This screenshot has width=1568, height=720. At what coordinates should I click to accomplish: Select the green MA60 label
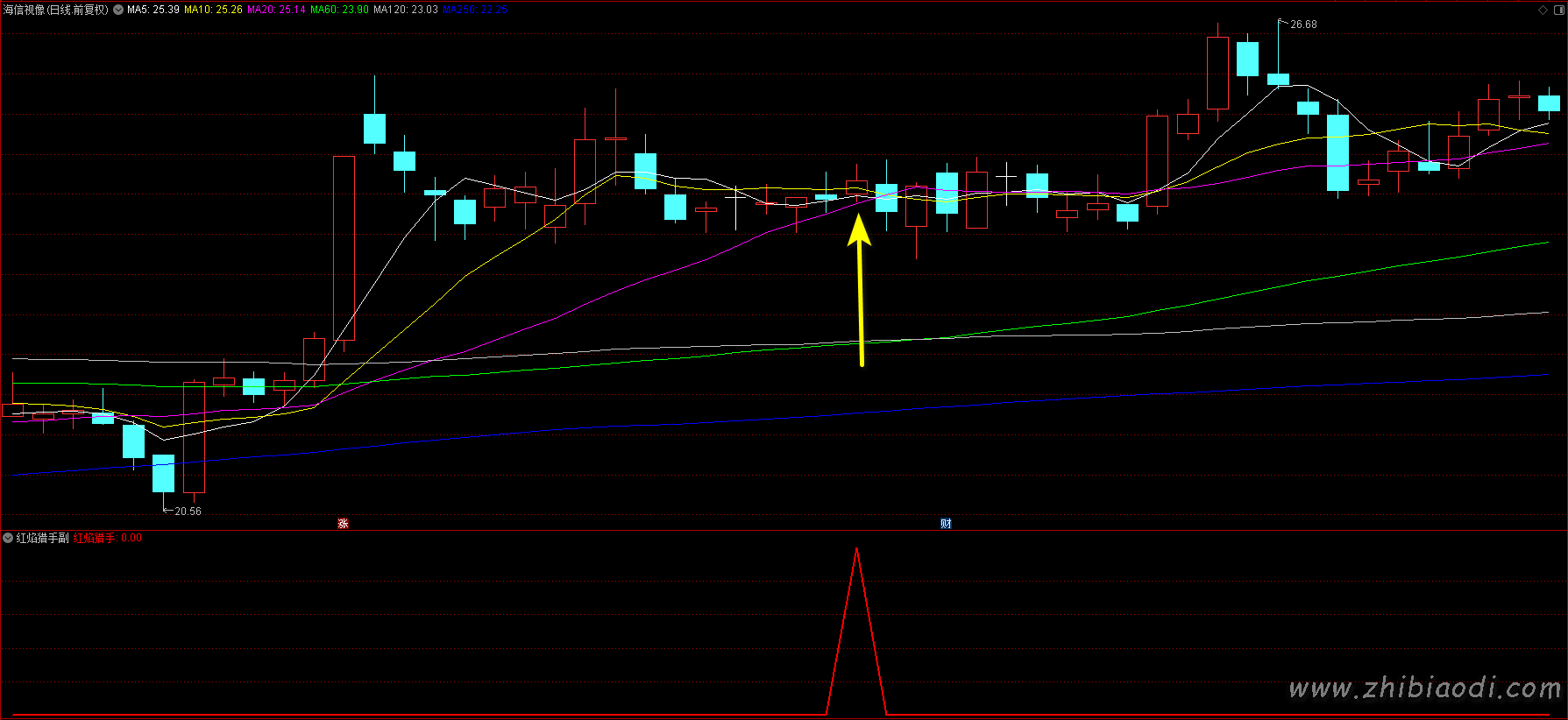click(x=339, y=10)
